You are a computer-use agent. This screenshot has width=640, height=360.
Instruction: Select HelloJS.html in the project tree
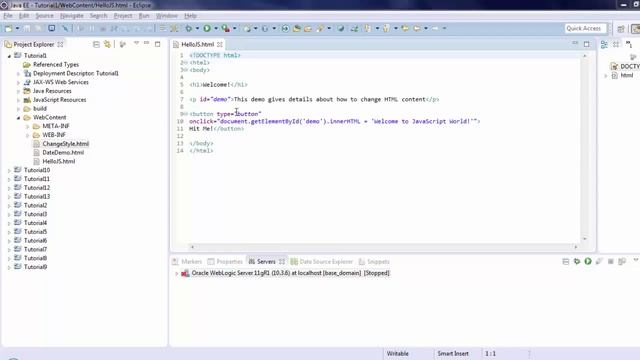58,162
